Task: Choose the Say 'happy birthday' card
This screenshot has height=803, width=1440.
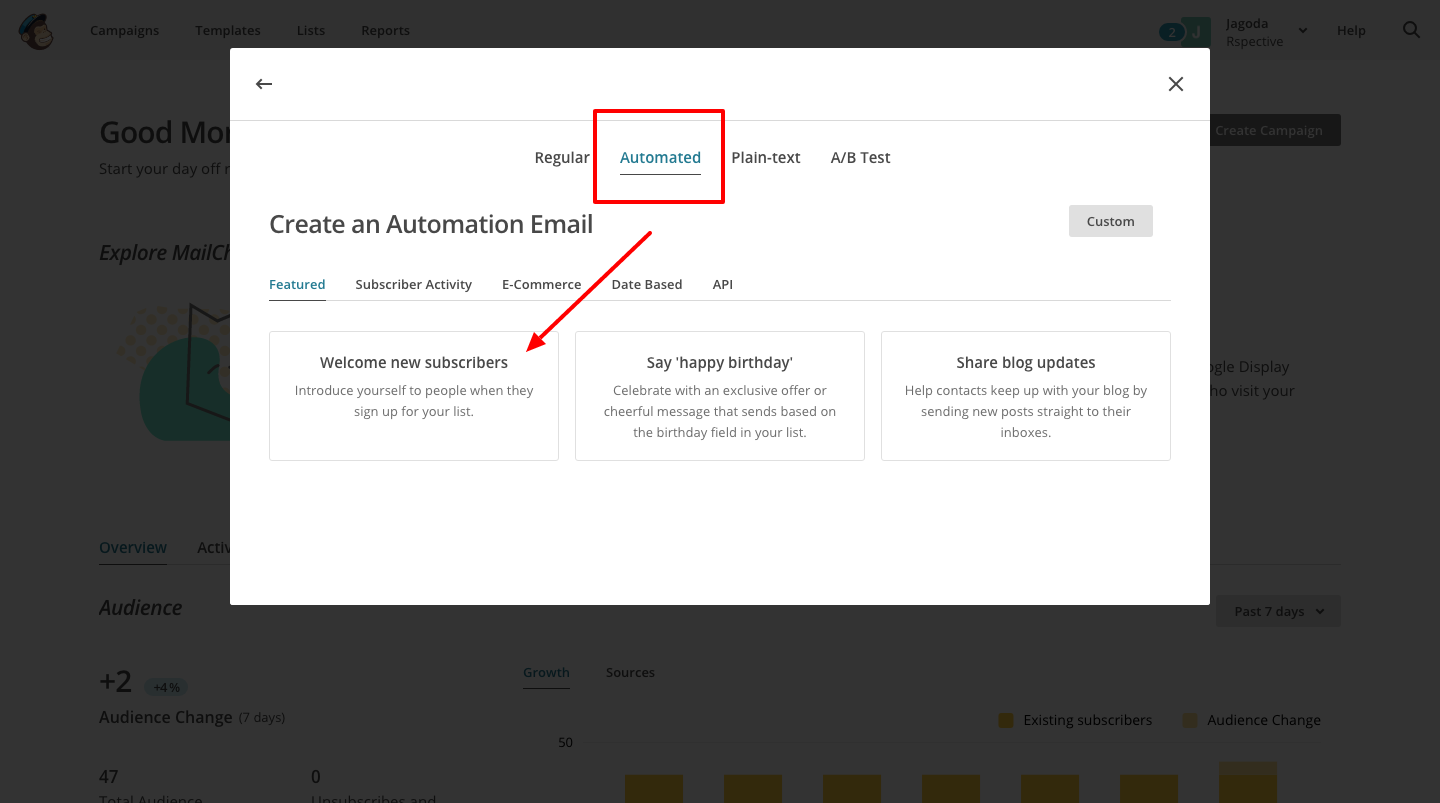Action: pos(720,396)
